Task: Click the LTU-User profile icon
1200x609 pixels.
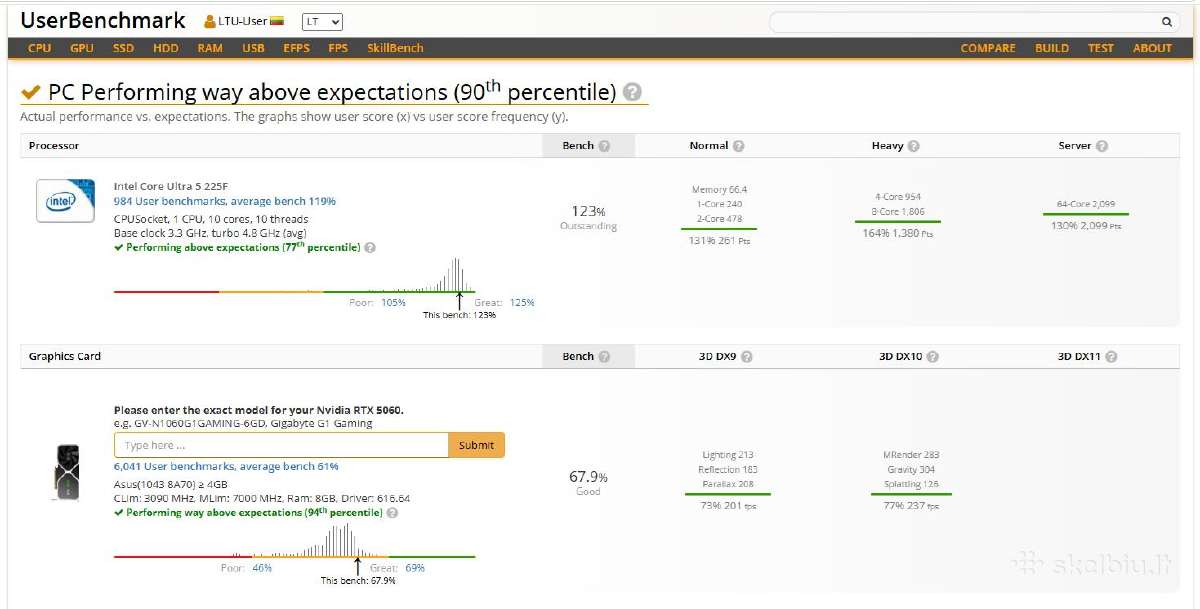Action: pyautogui.click(x=209, y=21)
